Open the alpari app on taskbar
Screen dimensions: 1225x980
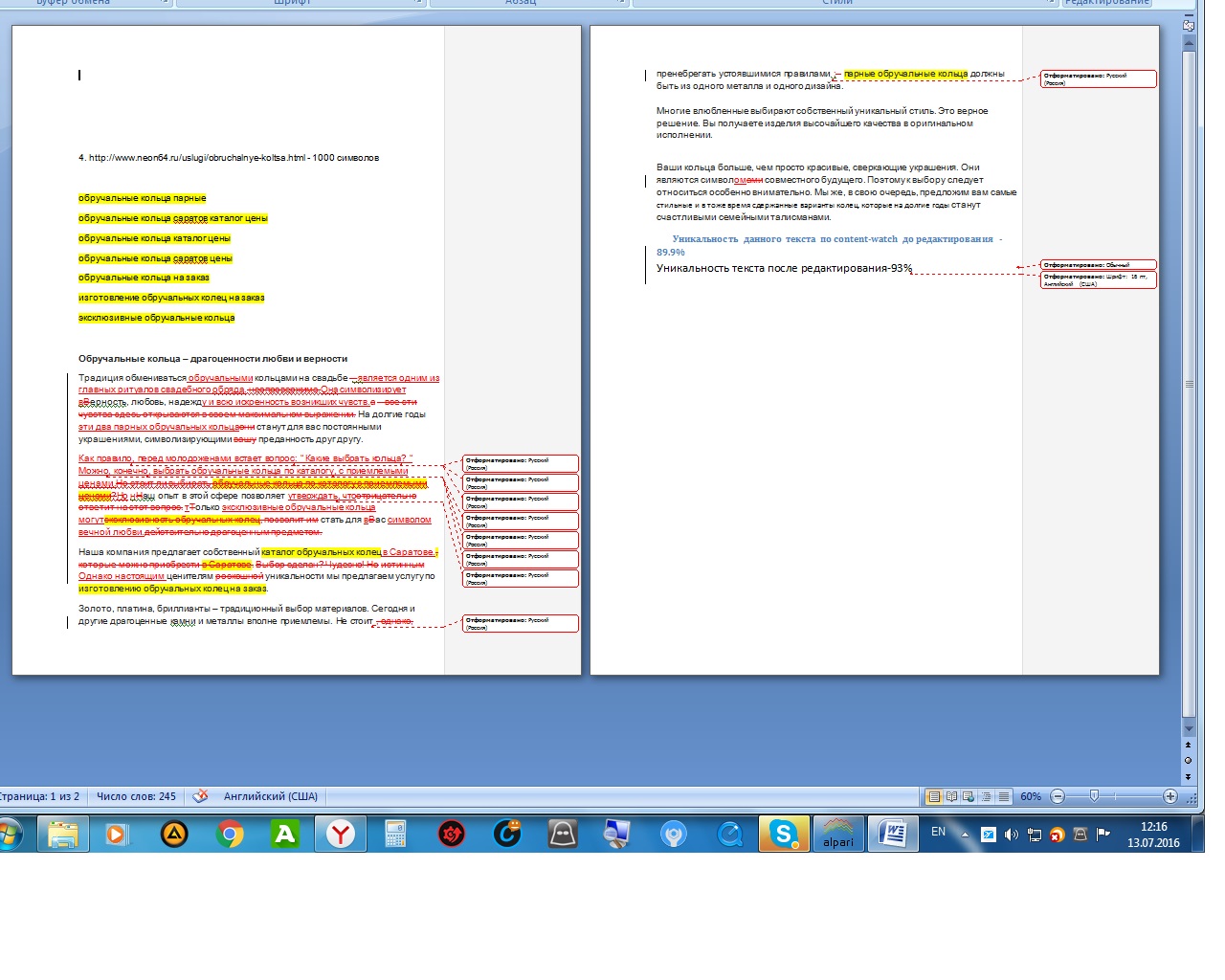[x=838, y=835]
